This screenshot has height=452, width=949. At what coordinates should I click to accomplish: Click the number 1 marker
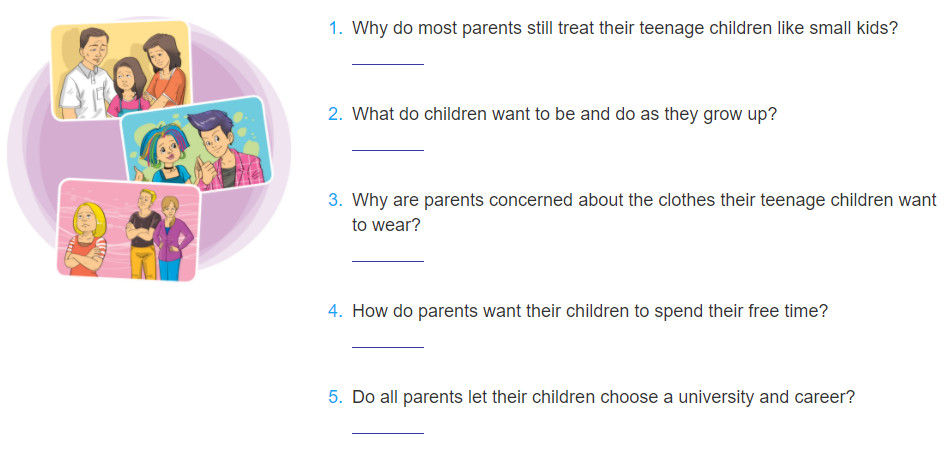click(335, 28)
